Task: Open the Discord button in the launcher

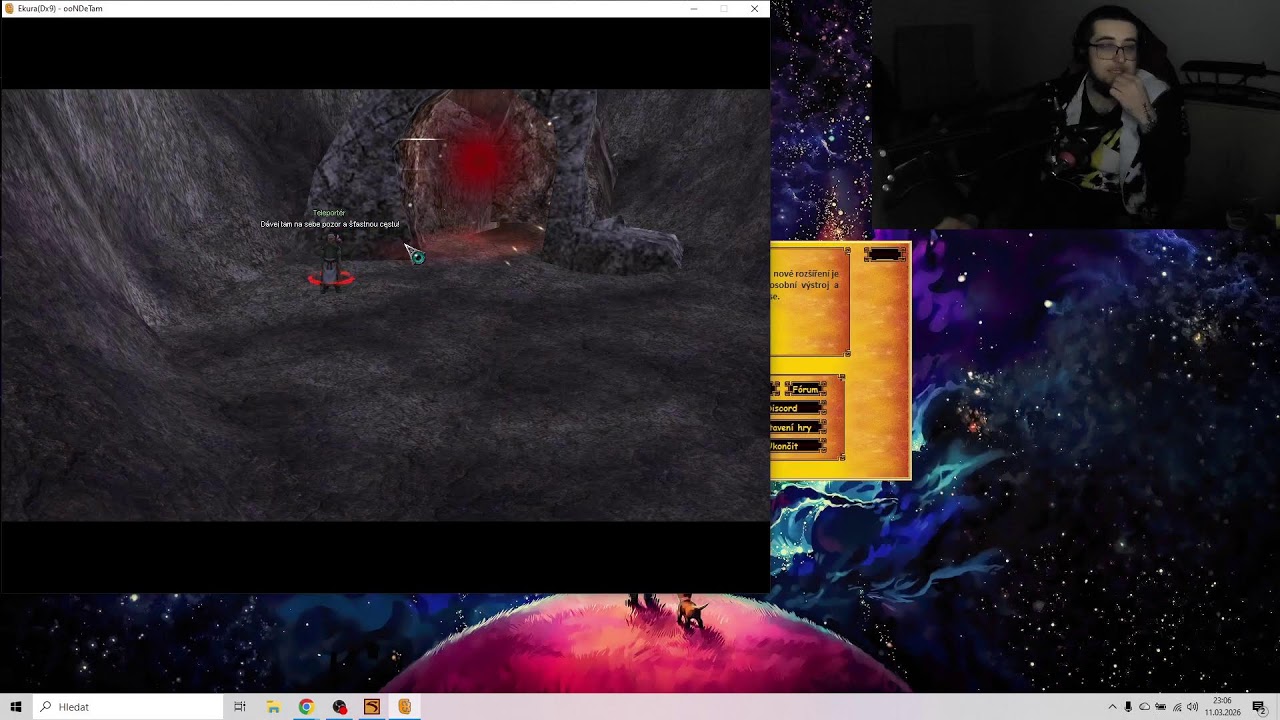Action: (797, 408)
